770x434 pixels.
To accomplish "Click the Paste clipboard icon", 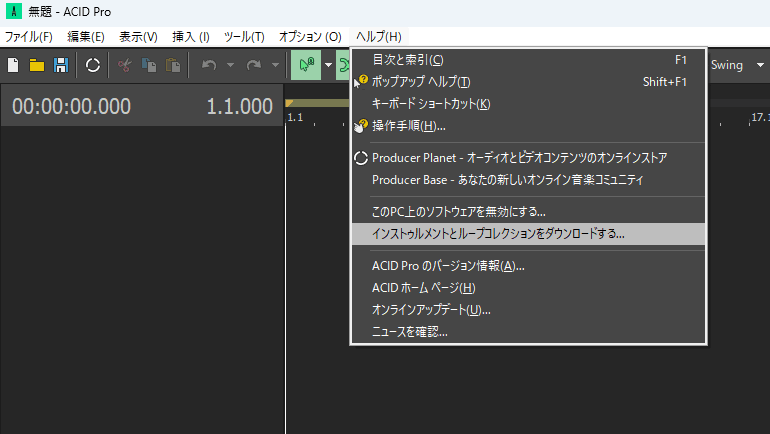I will [173, 65].
